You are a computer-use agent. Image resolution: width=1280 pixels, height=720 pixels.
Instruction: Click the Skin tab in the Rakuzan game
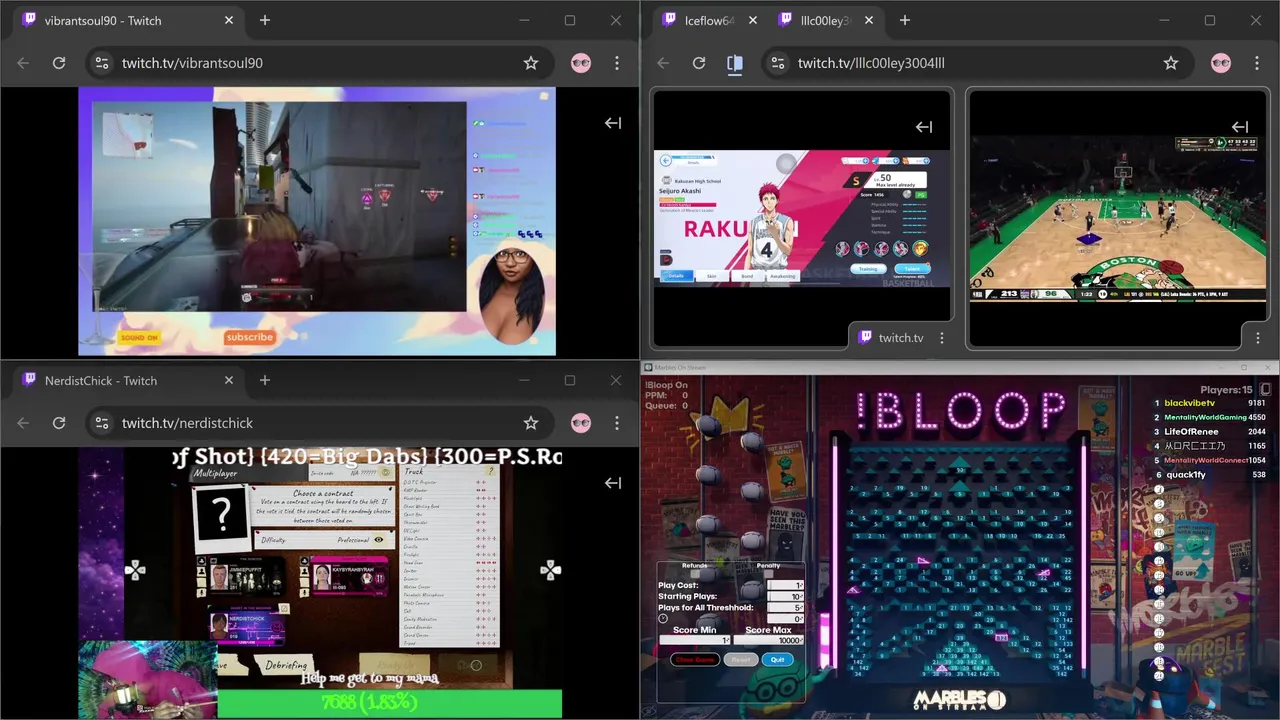712,276
